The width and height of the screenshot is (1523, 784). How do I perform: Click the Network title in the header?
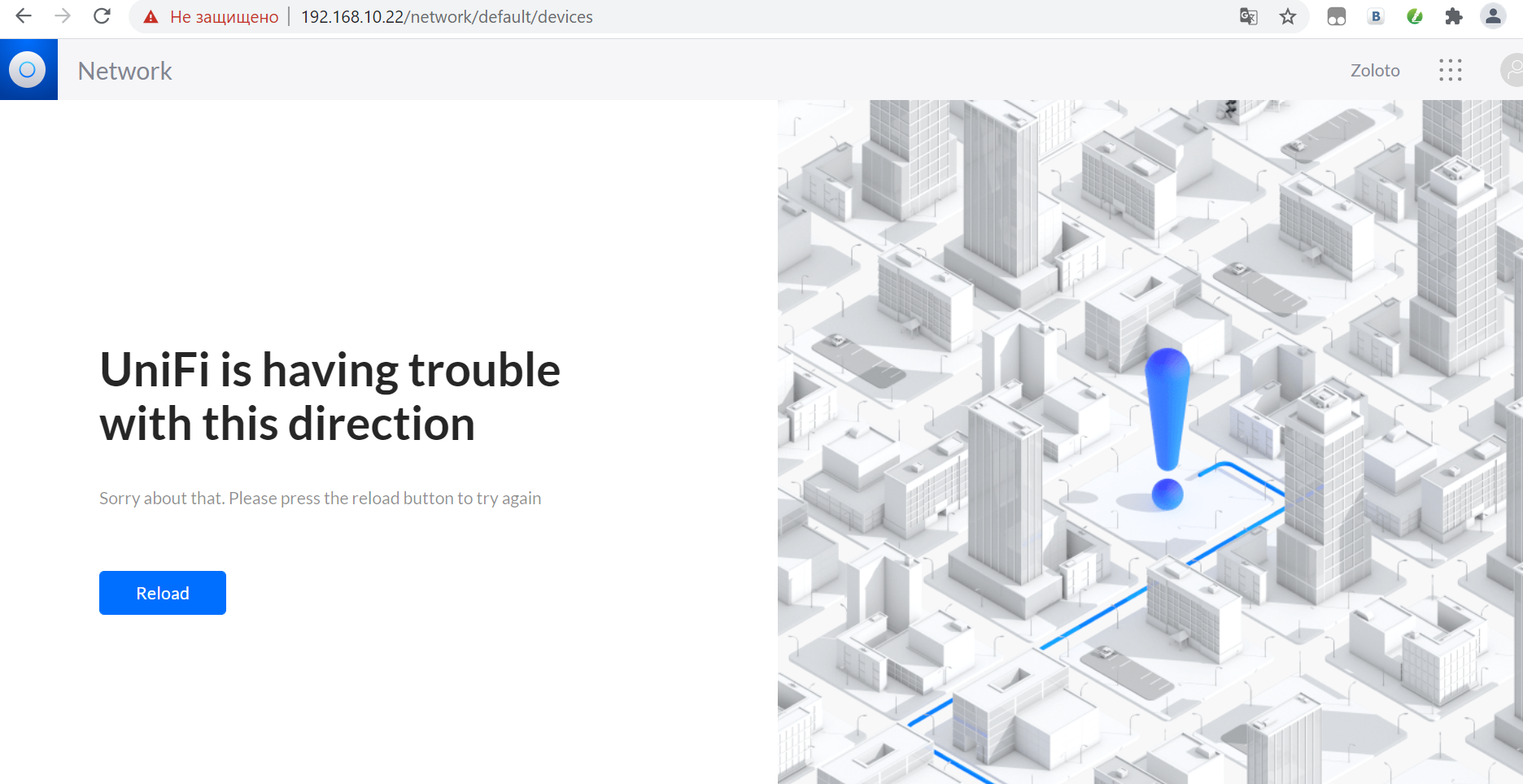pyautogui.click(x=124, y=71)
